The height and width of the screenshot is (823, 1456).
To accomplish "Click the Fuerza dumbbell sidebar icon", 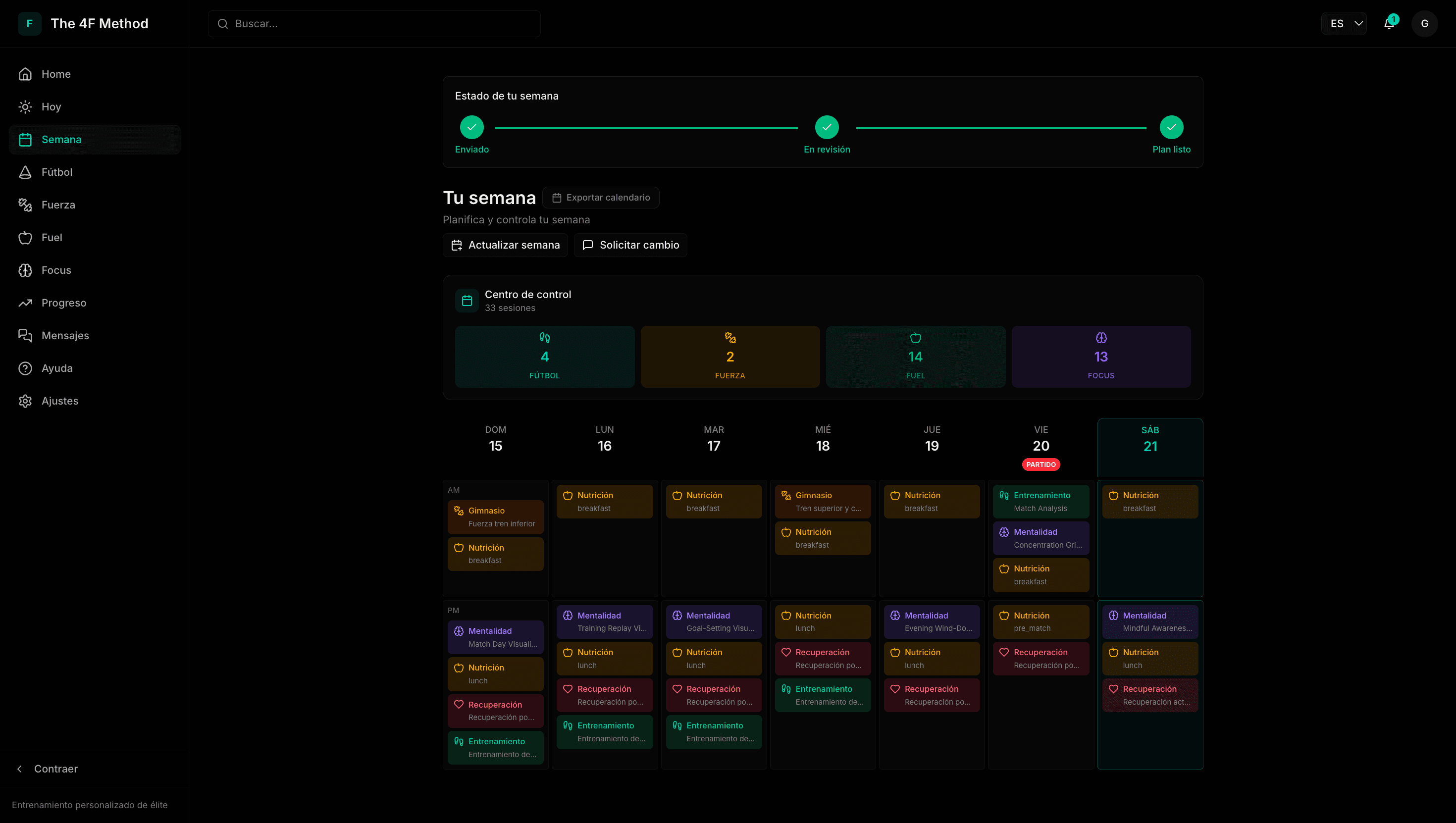I will coord(25,205).
